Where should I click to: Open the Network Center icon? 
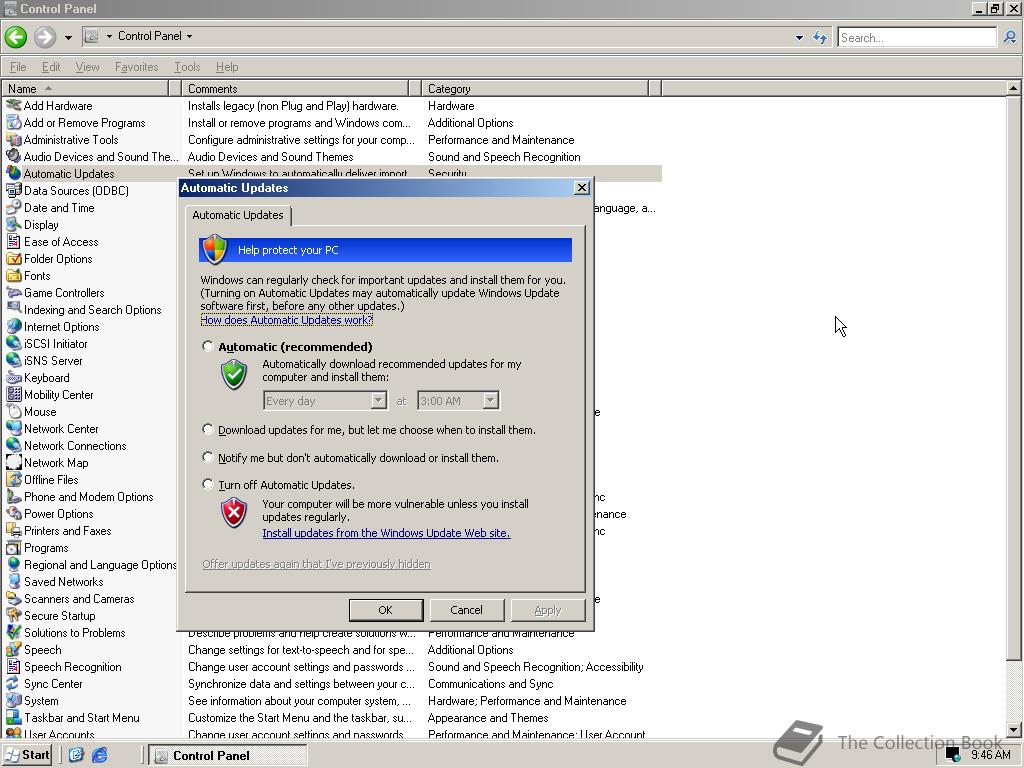[14, 428]
